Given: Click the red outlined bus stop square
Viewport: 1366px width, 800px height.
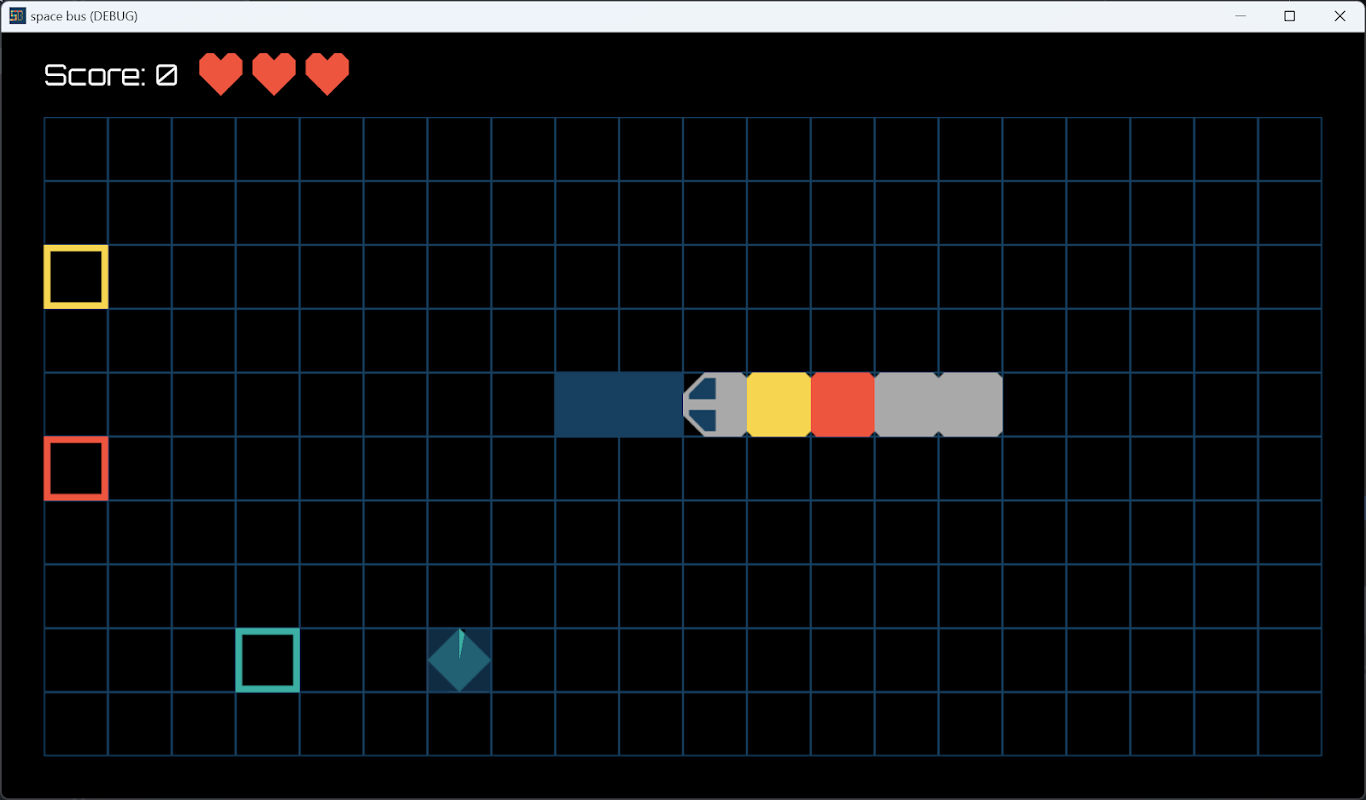Looking at the screenshot, I should [x=76, y=468].
